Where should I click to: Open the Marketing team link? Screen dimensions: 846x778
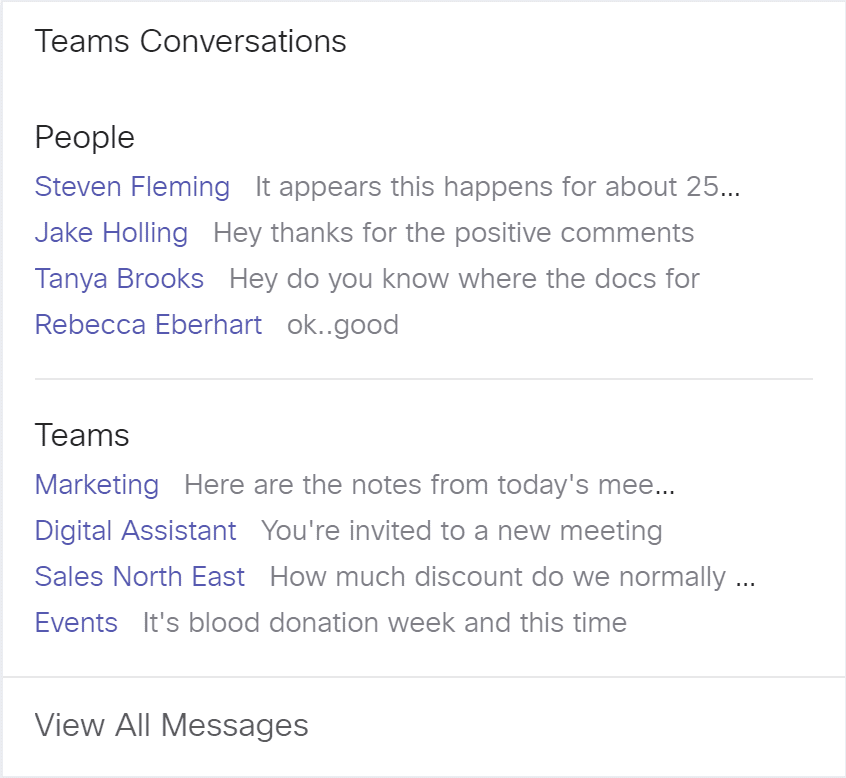[97, 484]
